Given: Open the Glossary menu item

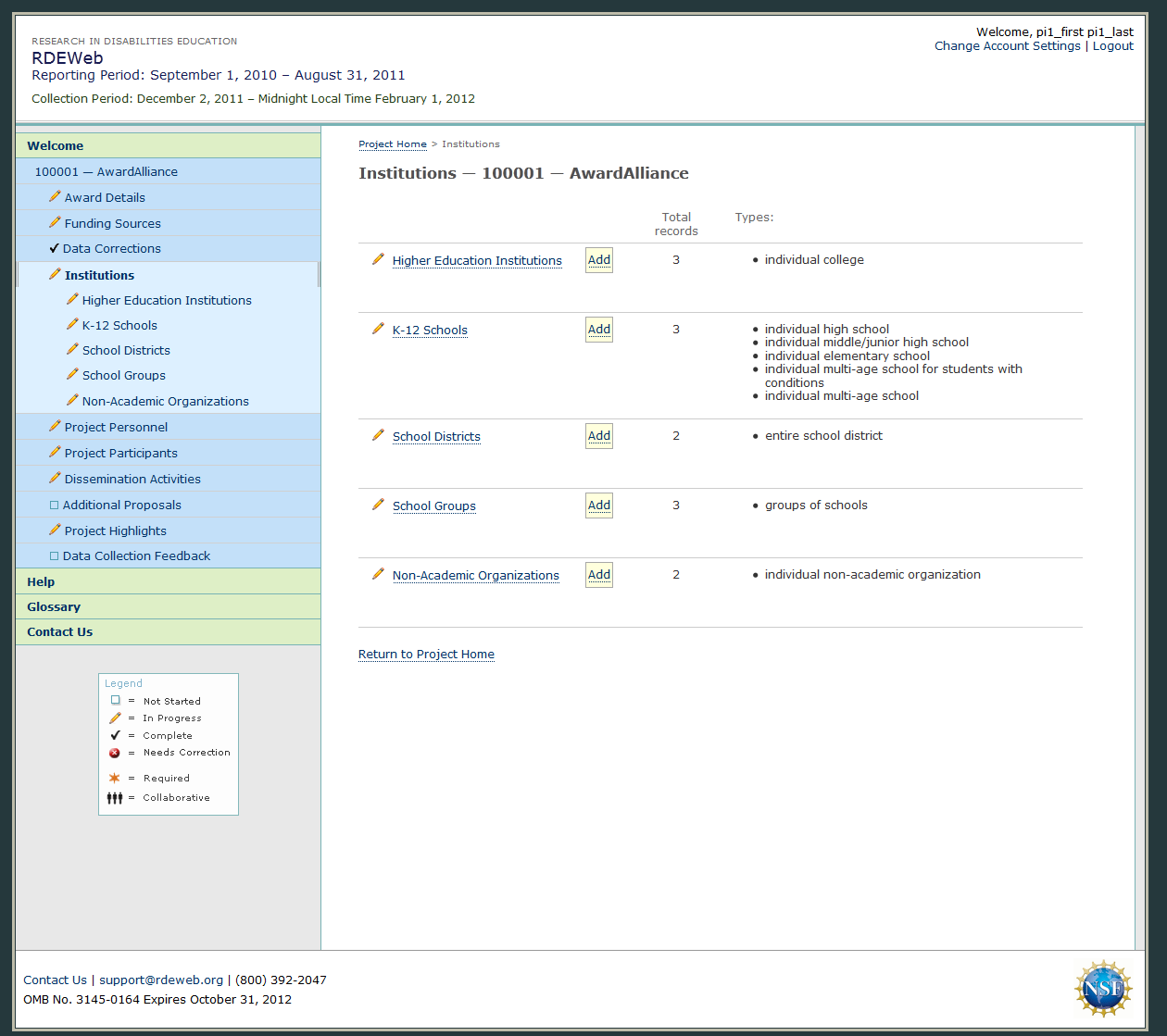Looking at the screenshot, I should [54, 606].
